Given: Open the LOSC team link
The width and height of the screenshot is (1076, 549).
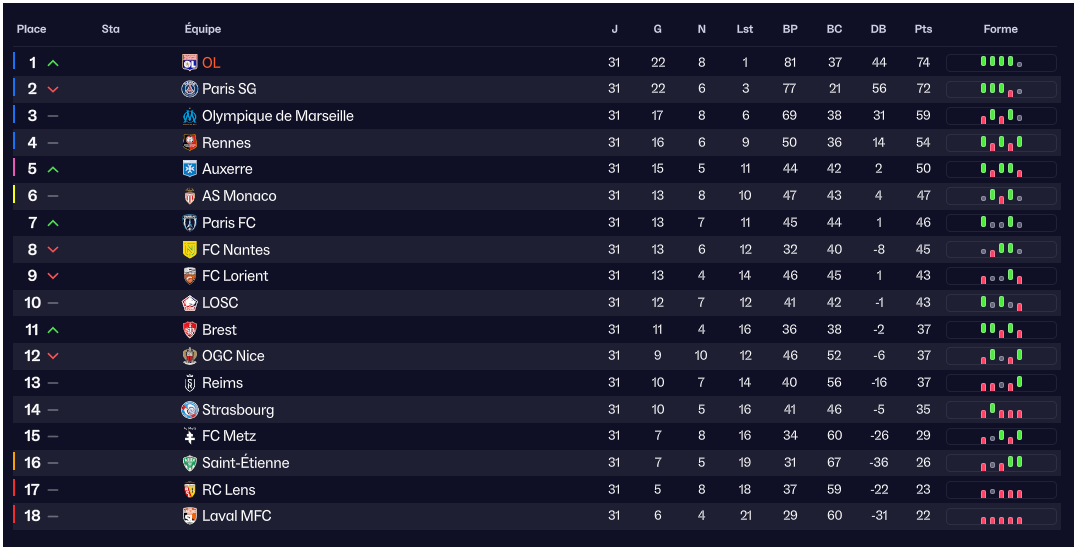Looking at the screenshot, I should (220, 303).
